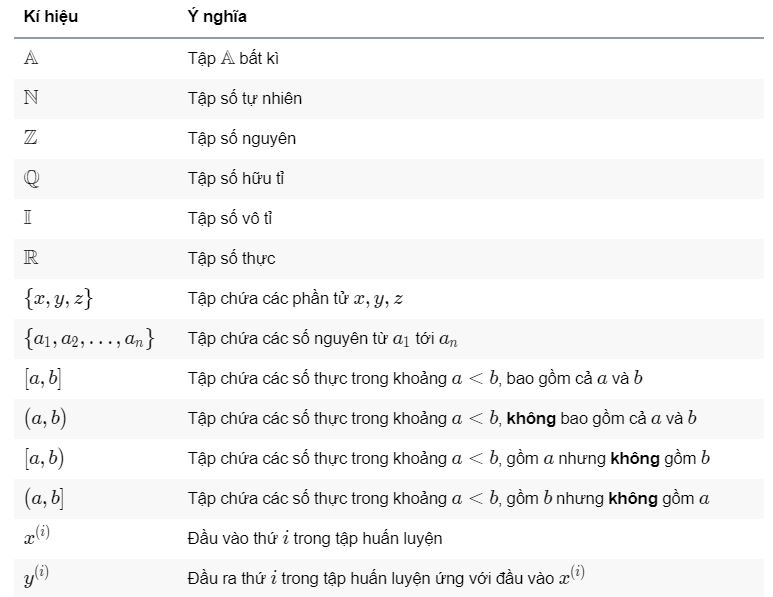Select the rationals Q symbol

[x=32, y=178]
